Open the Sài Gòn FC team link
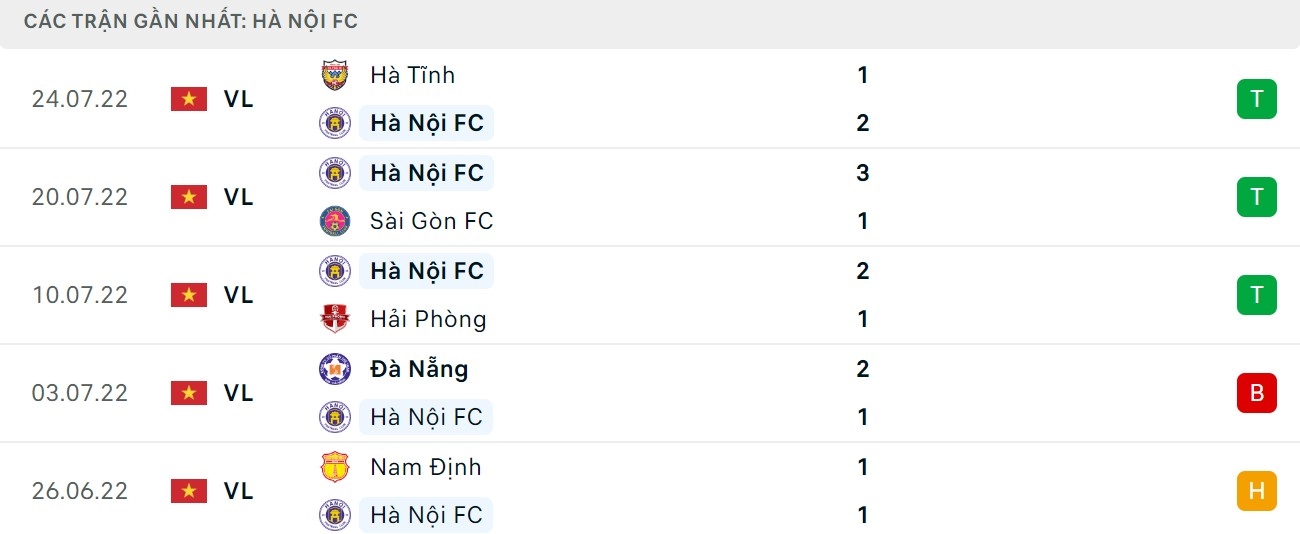This screenshot has width=1300, height=534. point(431,221)
